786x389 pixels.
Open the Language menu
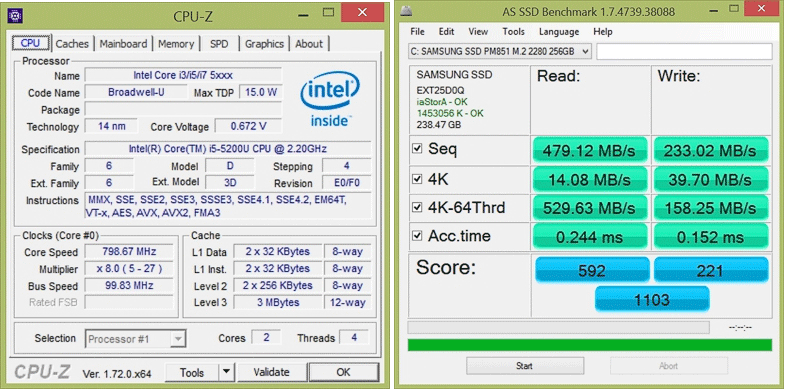click(558, 32)
